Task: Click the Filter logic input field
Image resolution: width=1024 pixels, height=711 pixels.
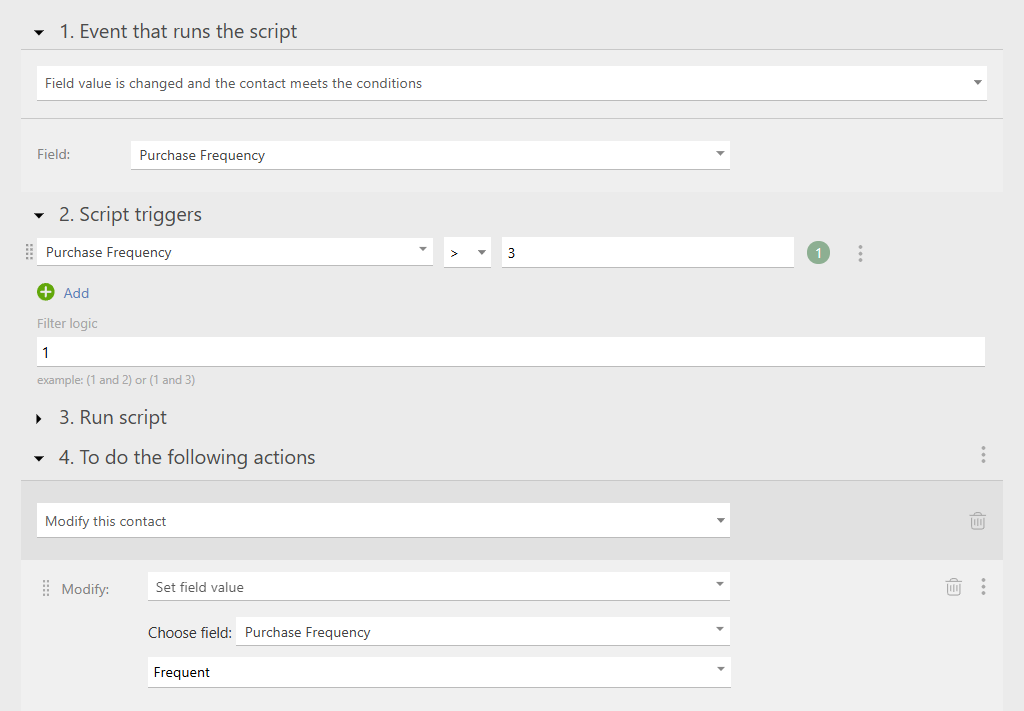Action: pyautogui.click(x=510, y=352)
